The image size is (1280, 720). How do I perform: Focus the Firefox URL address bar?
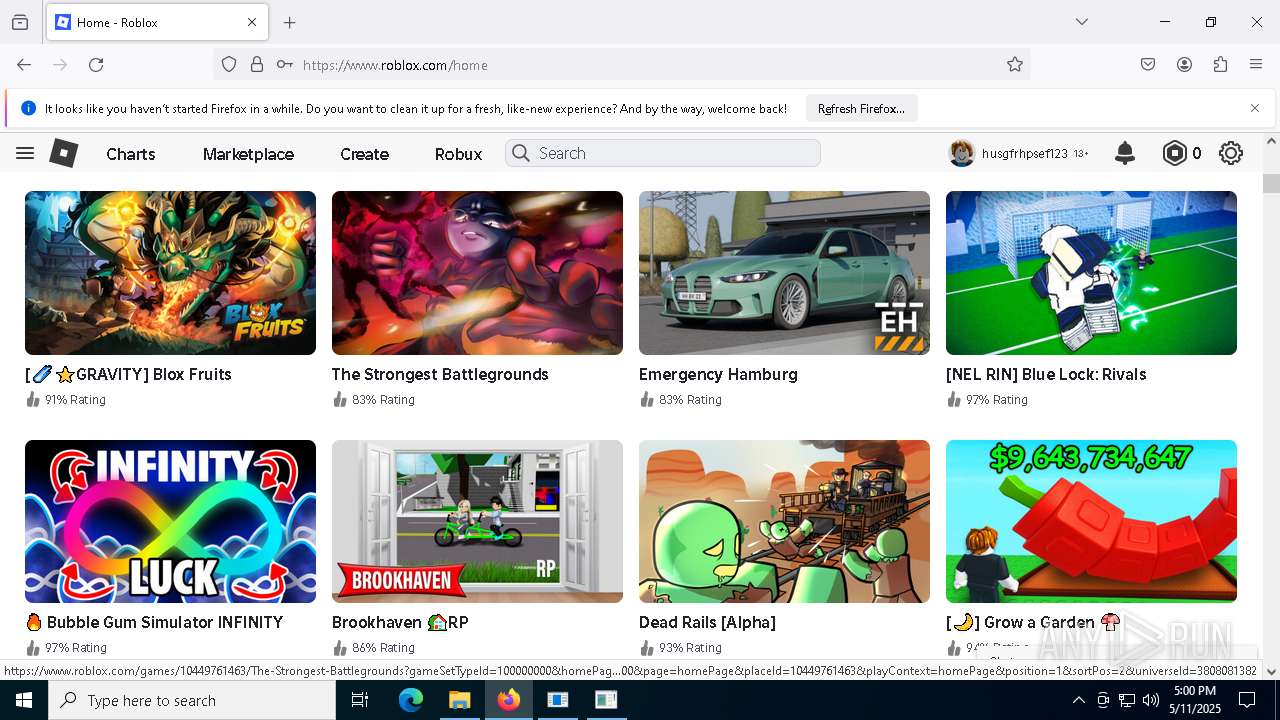tap(620, 64)
